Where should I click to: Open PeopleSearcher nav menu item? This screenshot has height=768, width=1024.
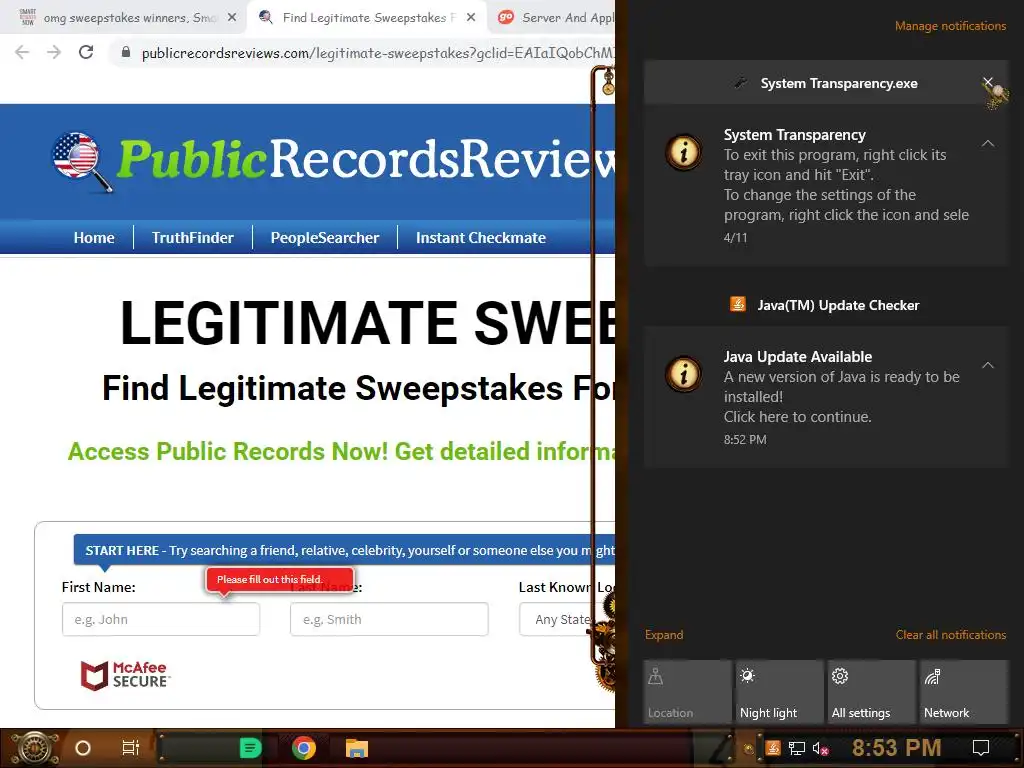pos(325,238)
